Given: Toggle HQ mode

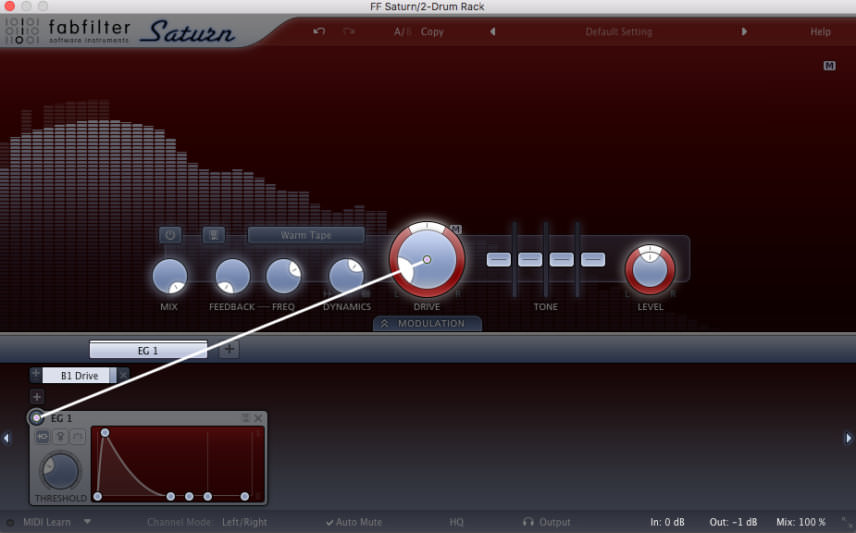Looking at the screenshot, I should pyautogui.click(x=456, y=522).
